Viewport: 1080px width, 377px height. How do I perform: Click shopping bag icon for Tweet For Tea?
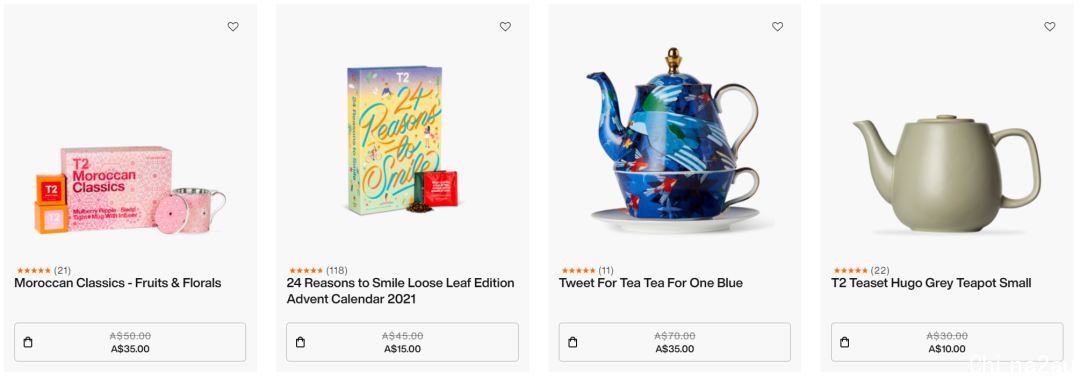[572, 342]
